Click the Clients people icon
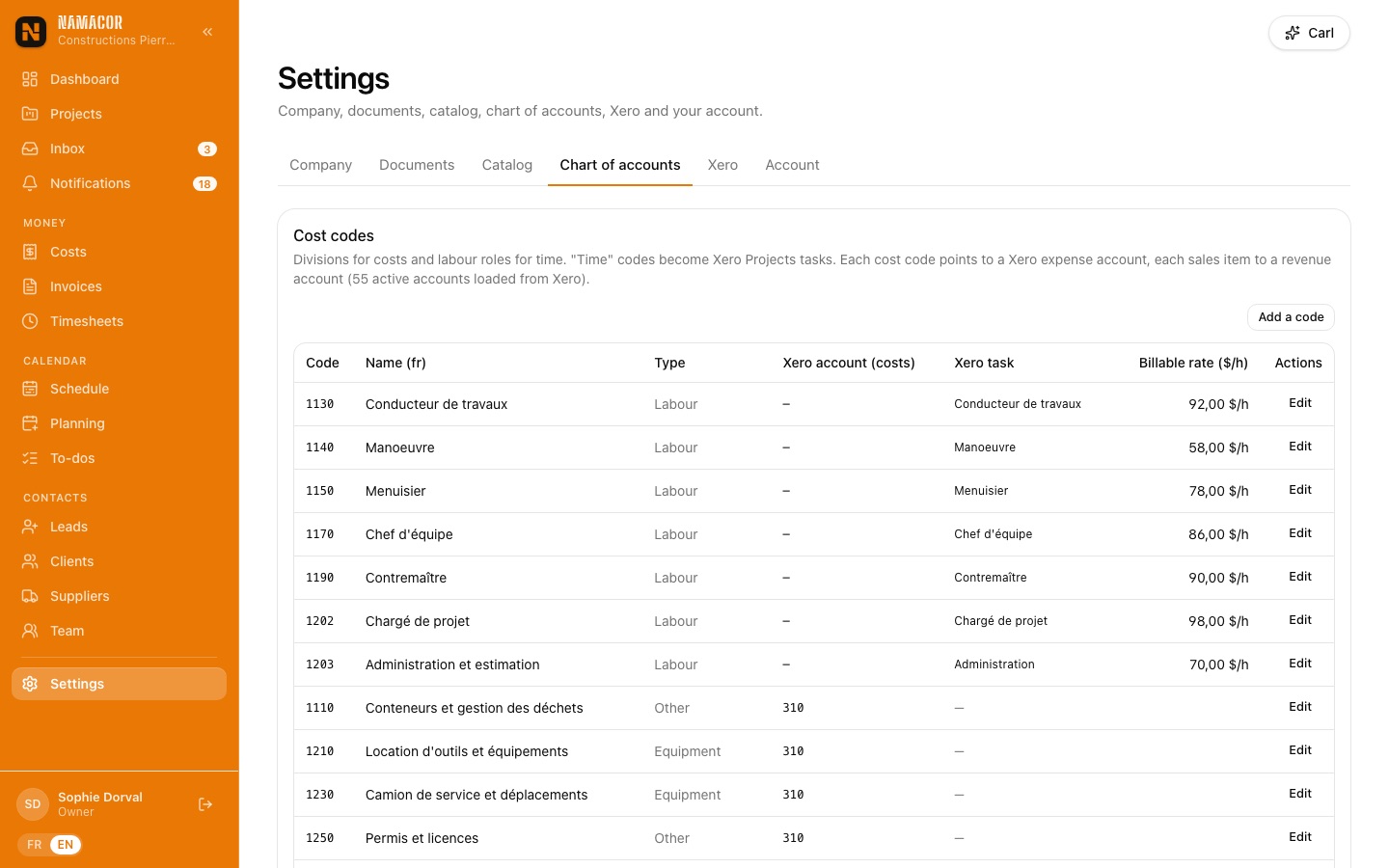Image resolution: width=1389 pixels, height=868 pixels. pyautogui.click(x=30, y=561)
